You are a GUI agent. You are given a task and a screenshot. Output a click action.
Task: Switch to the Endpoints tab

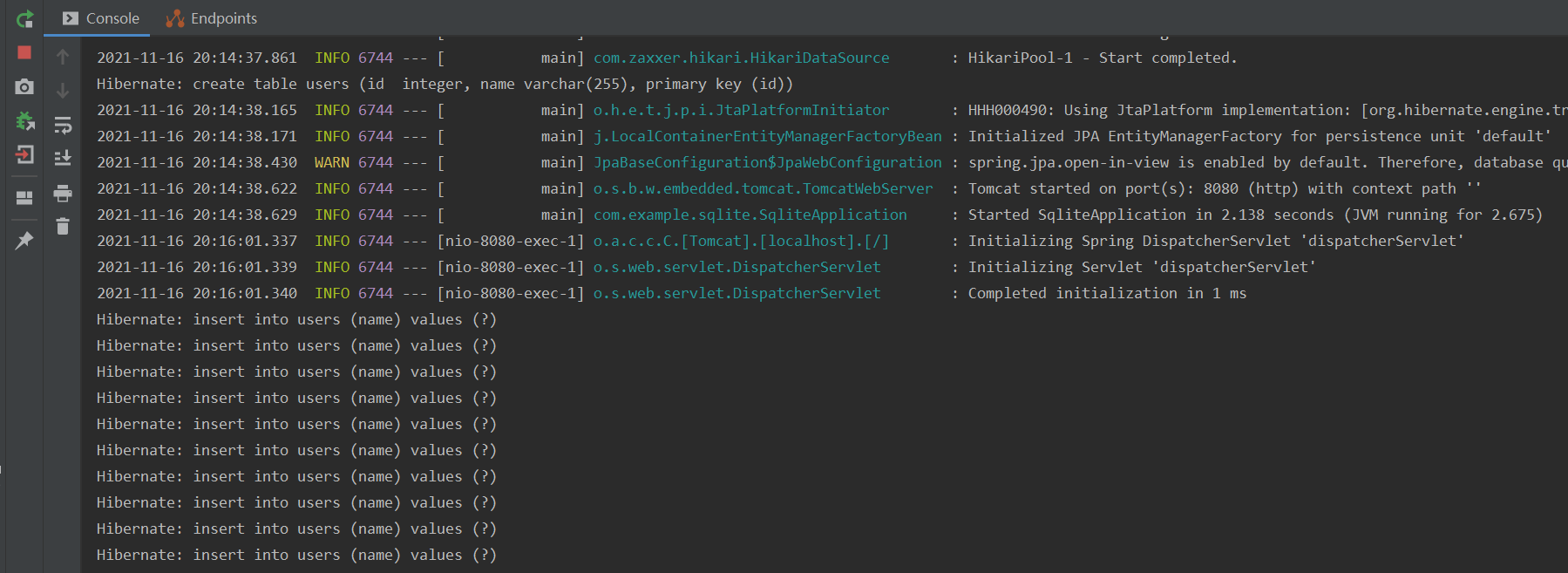click(x=210, y=17)
